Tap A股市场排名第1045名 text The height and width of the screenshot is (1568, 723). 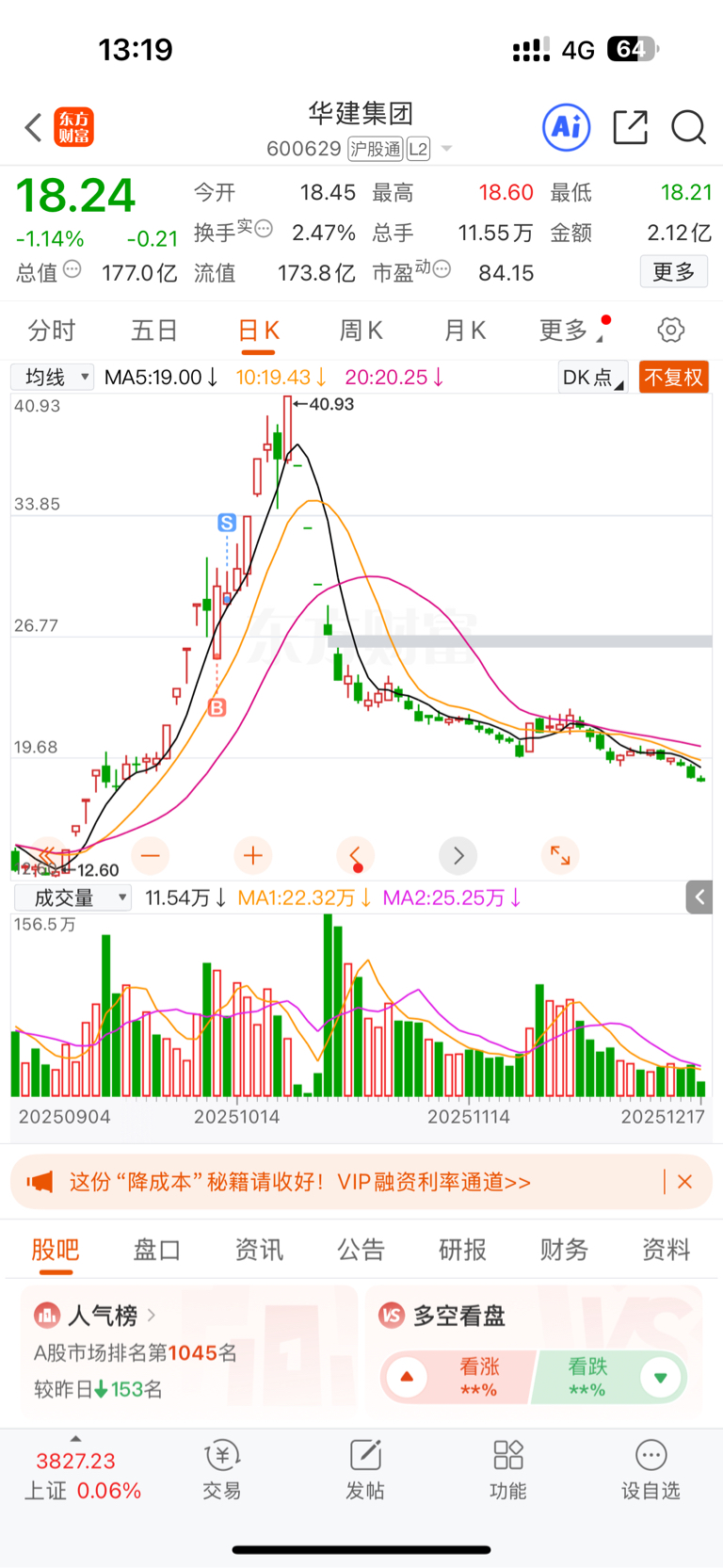point(136,1353)
